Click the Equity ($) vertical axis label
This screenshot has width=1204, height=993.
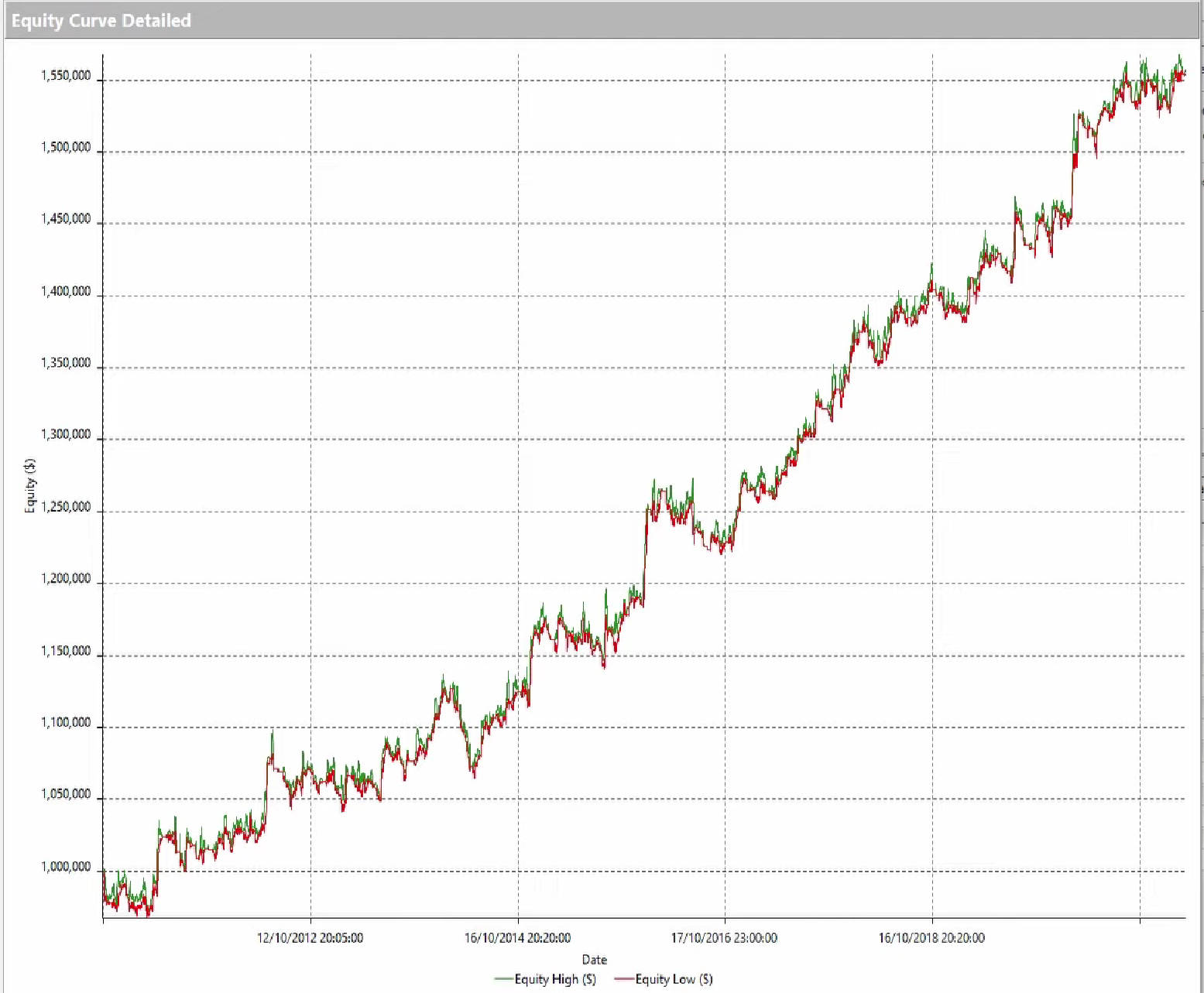click(29, 484)
